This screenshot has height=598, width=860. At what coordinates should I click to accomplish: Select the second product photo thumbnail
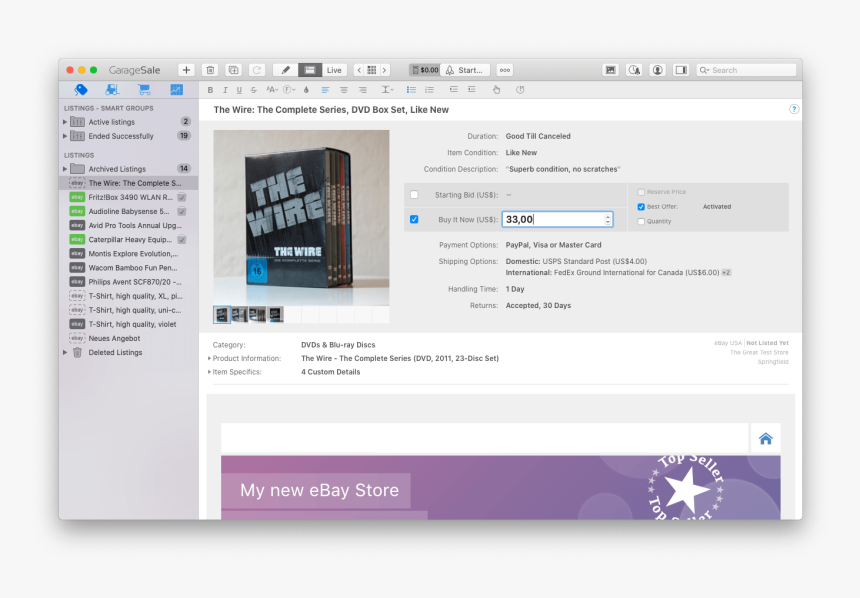click(237, 314)
